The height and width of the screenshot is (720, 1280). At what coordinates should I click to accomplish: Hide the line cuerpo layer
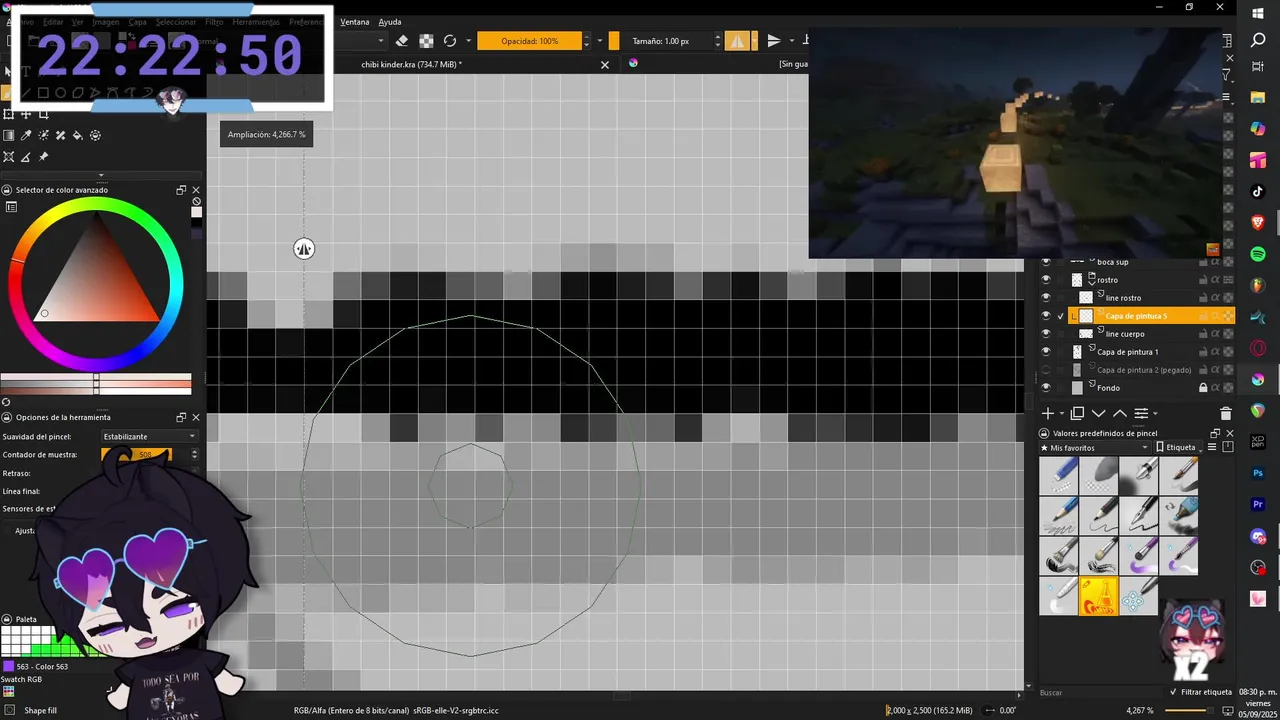point(1046,334)
